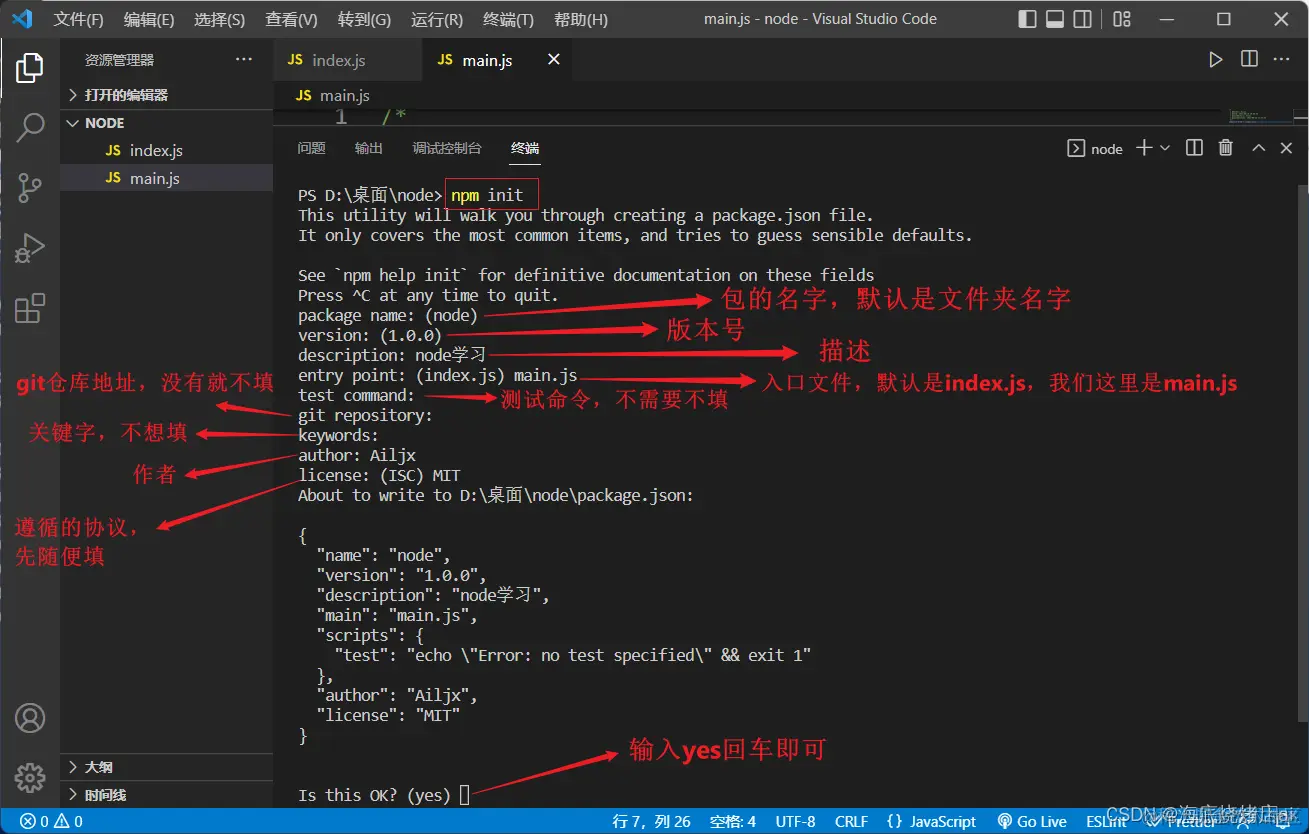Open the Accounts menu icon
Screen dimensions: 1309x834
tap(30, 718)
